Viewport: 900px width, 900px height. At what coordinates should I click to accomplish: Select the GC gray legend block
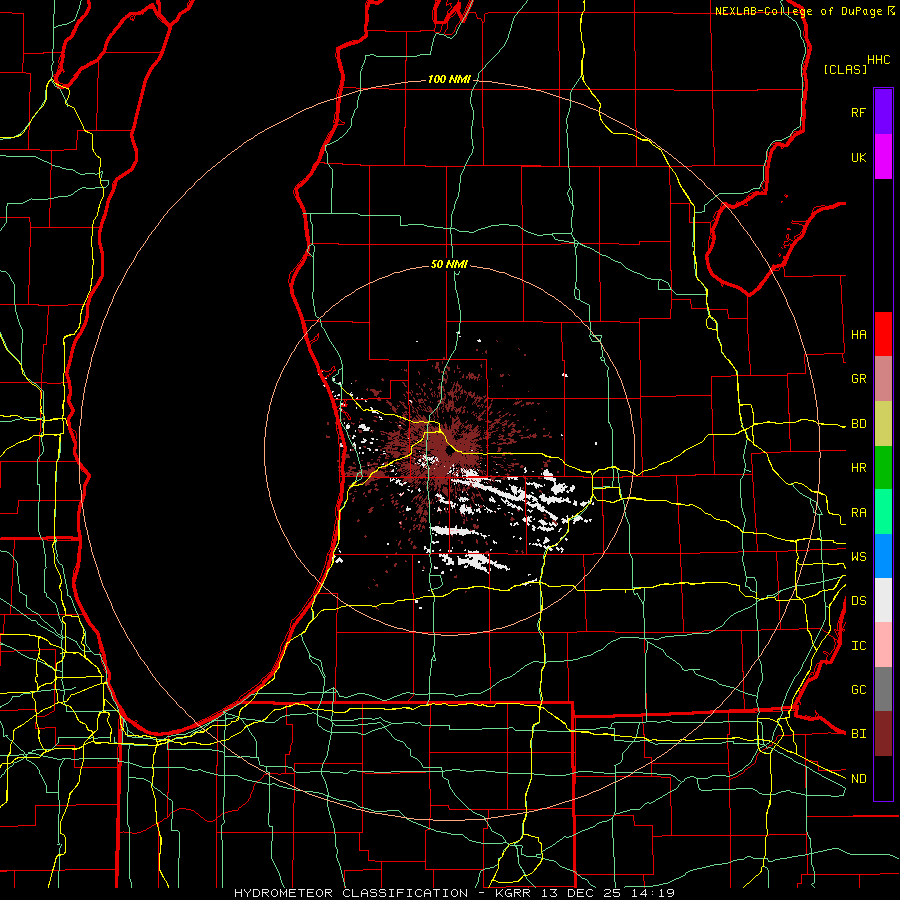[883, 689]
